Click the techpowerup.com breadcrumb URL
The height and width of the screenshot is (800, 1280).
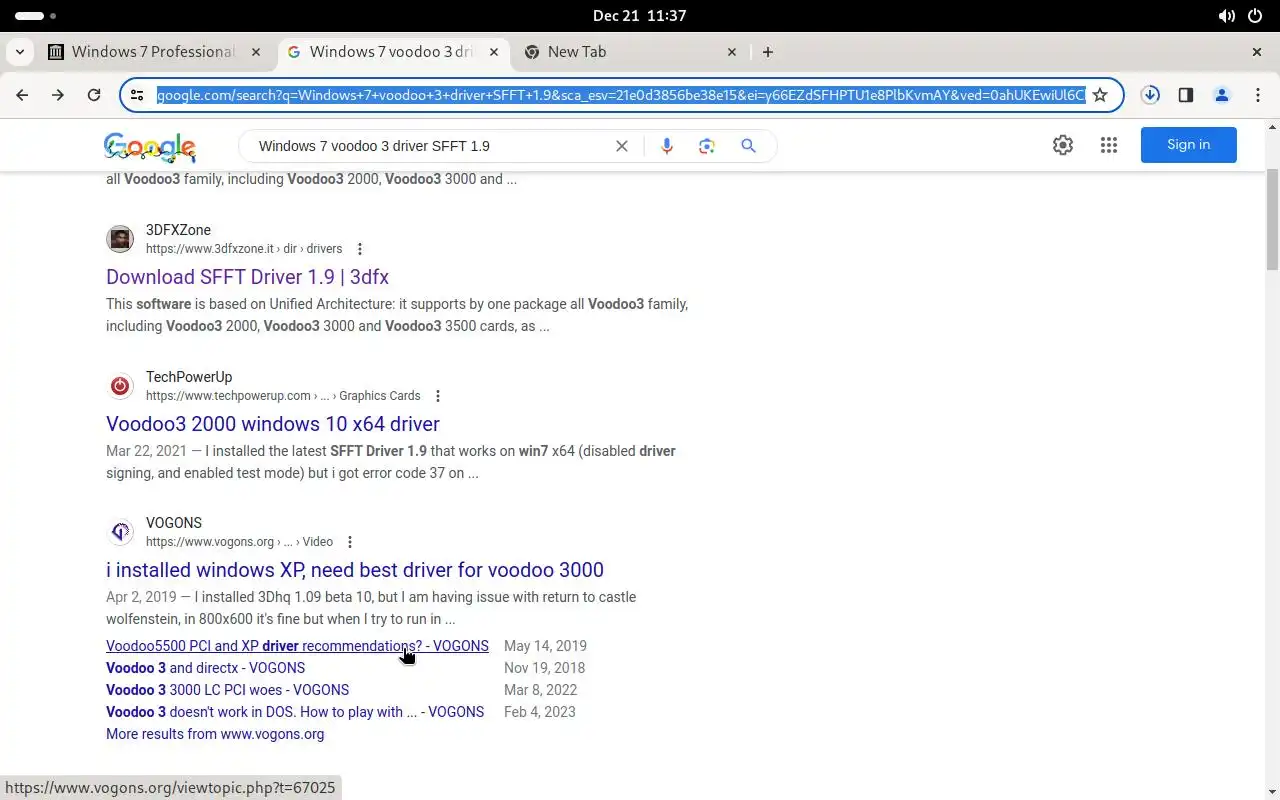(283, 396)
